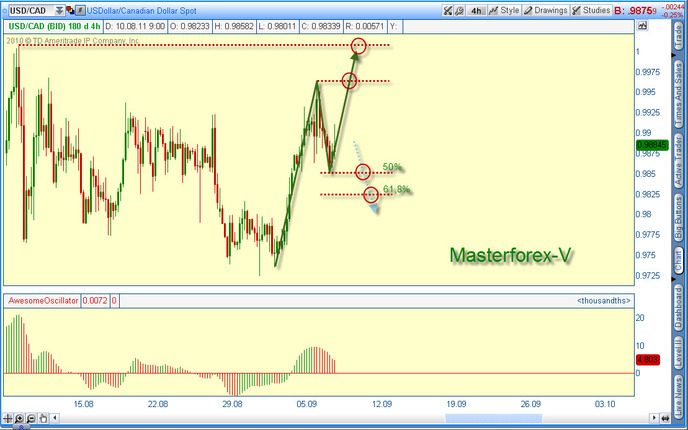Click the red 4.803 oscillator value marker

648,360
